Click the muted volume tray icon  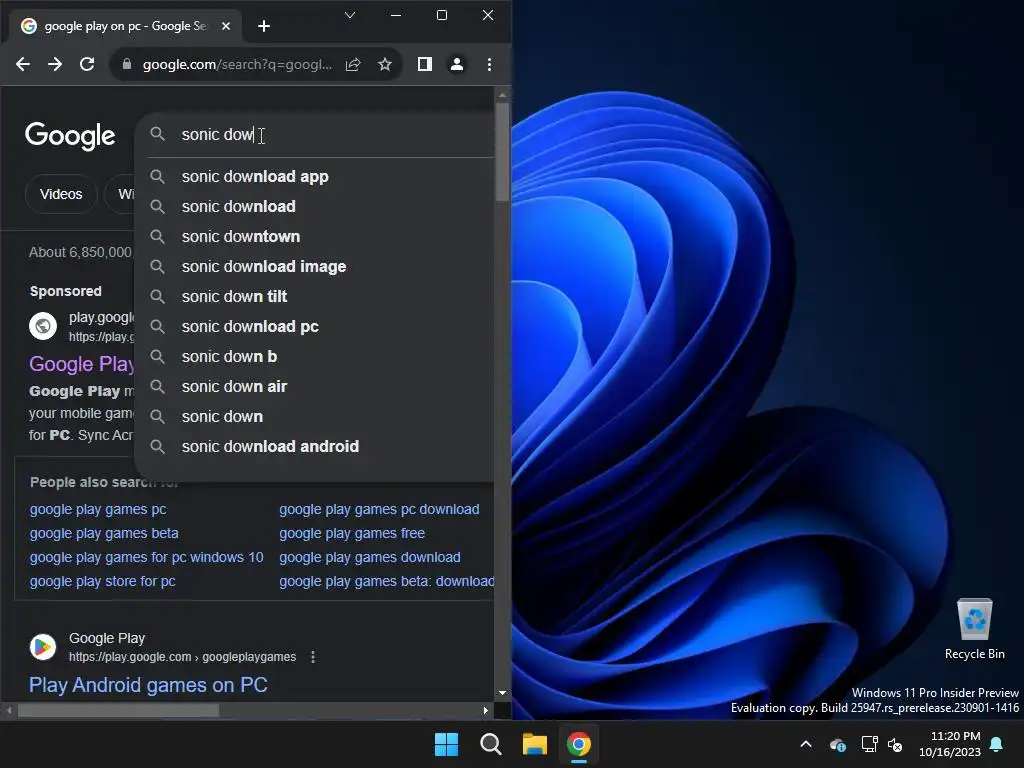(895, 744)
